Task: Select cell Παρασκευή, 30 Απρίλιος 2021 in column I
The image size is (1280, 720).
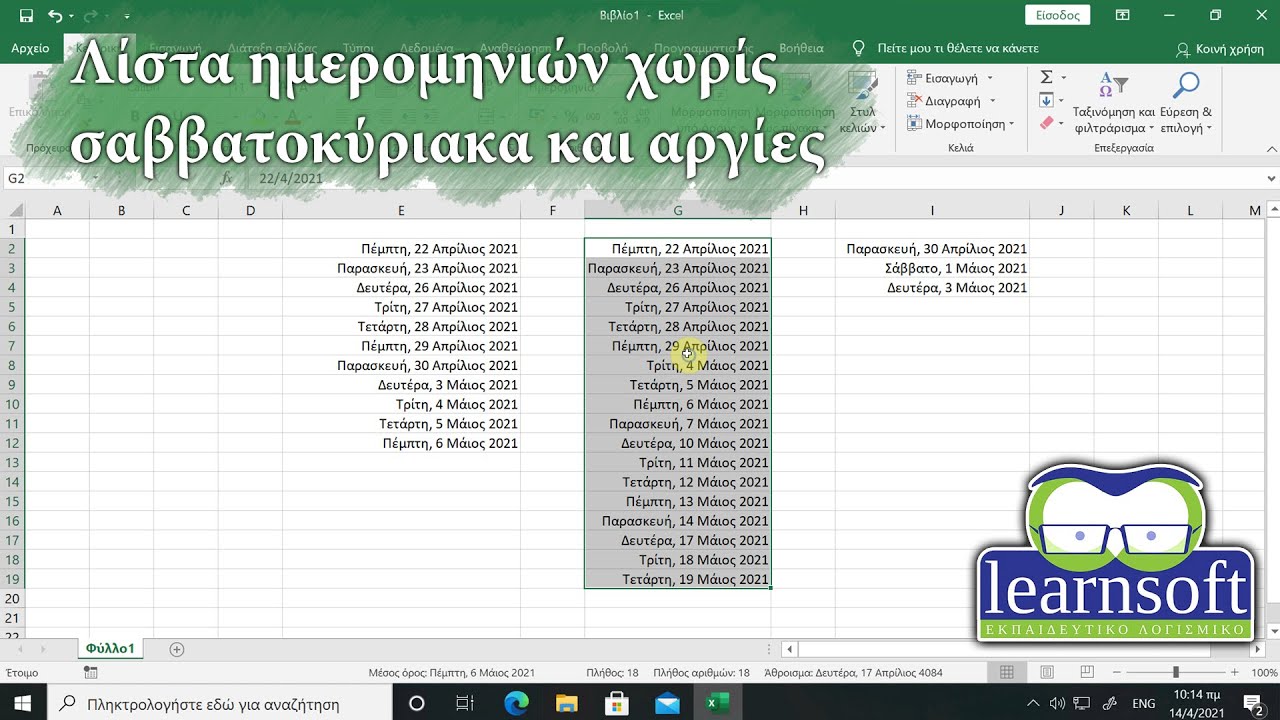Action: 932,249
